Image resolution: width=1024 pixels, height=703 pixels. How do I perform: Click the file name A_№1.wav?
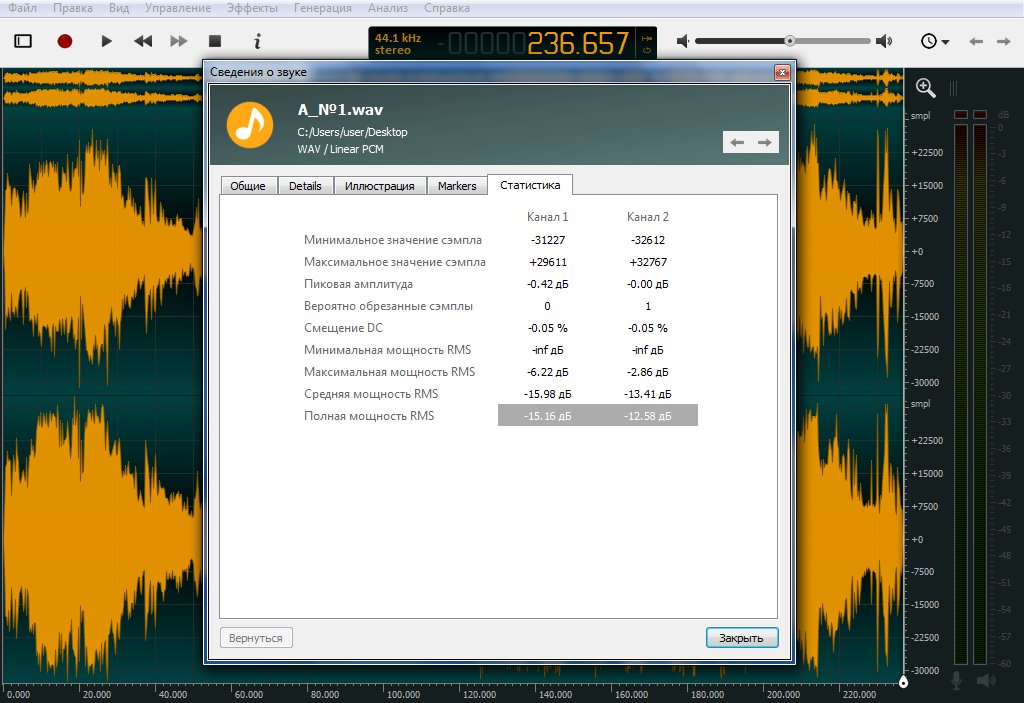click(340, 110)
